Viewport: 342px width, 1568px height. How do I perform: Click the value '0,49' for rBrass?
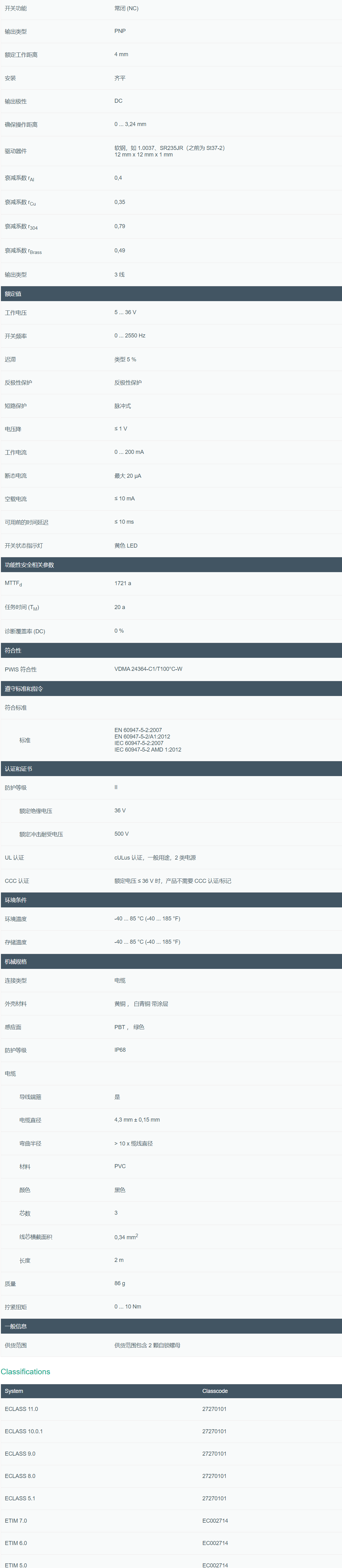click(120, 250)
